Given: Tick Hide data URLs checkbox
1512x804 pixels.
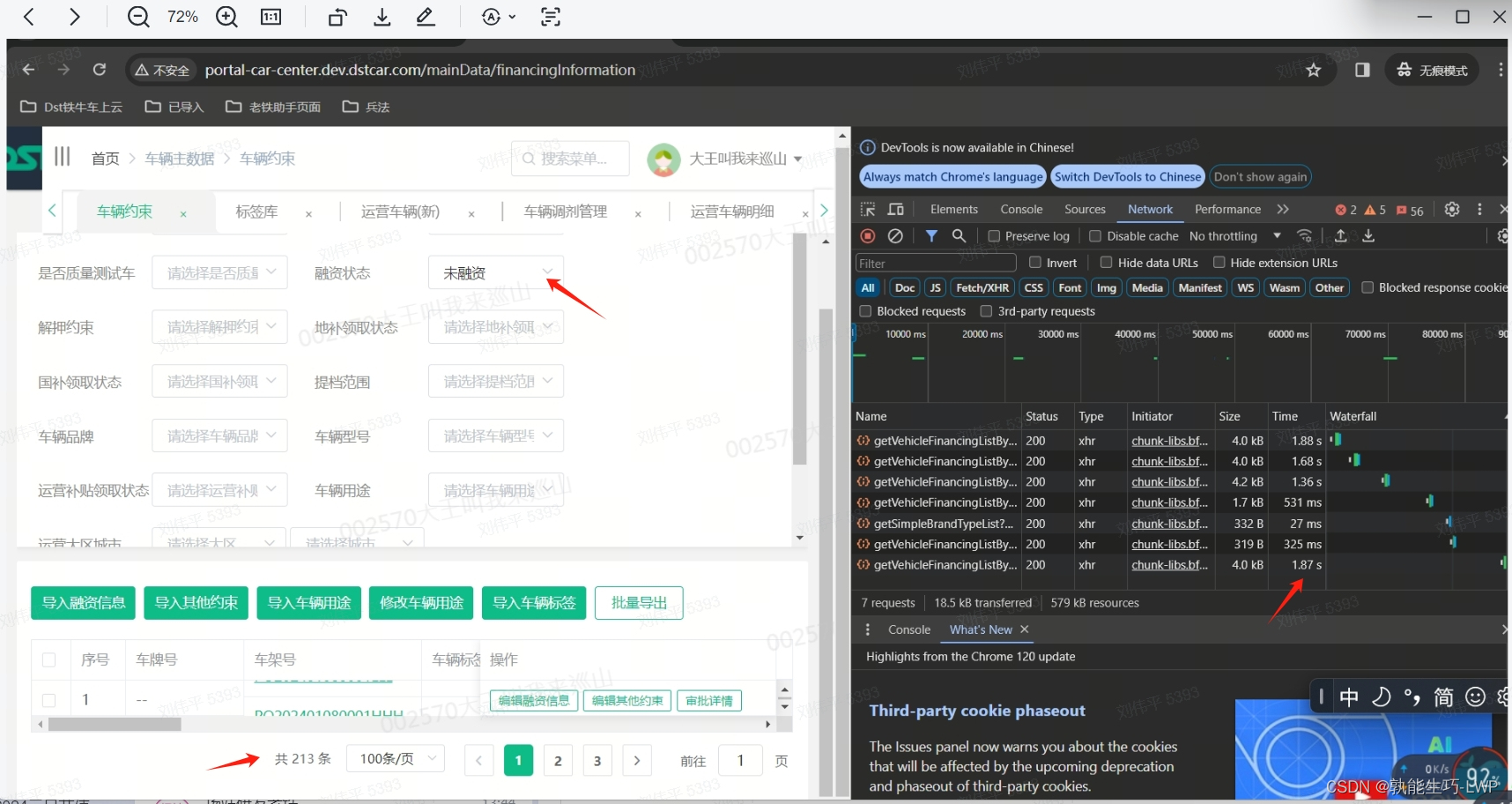Looking at the screenshot, I should tap(1106, 263).
